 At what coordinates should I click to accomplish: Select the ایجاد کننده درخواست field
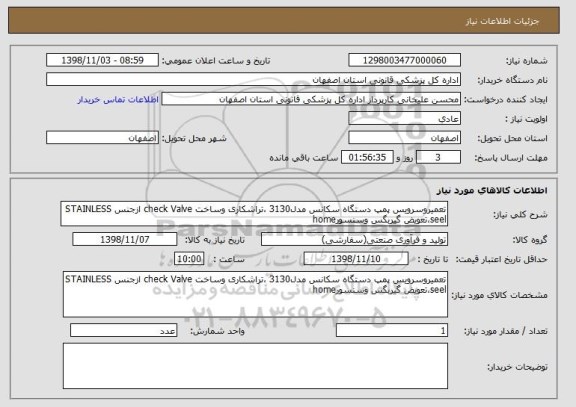311,99
